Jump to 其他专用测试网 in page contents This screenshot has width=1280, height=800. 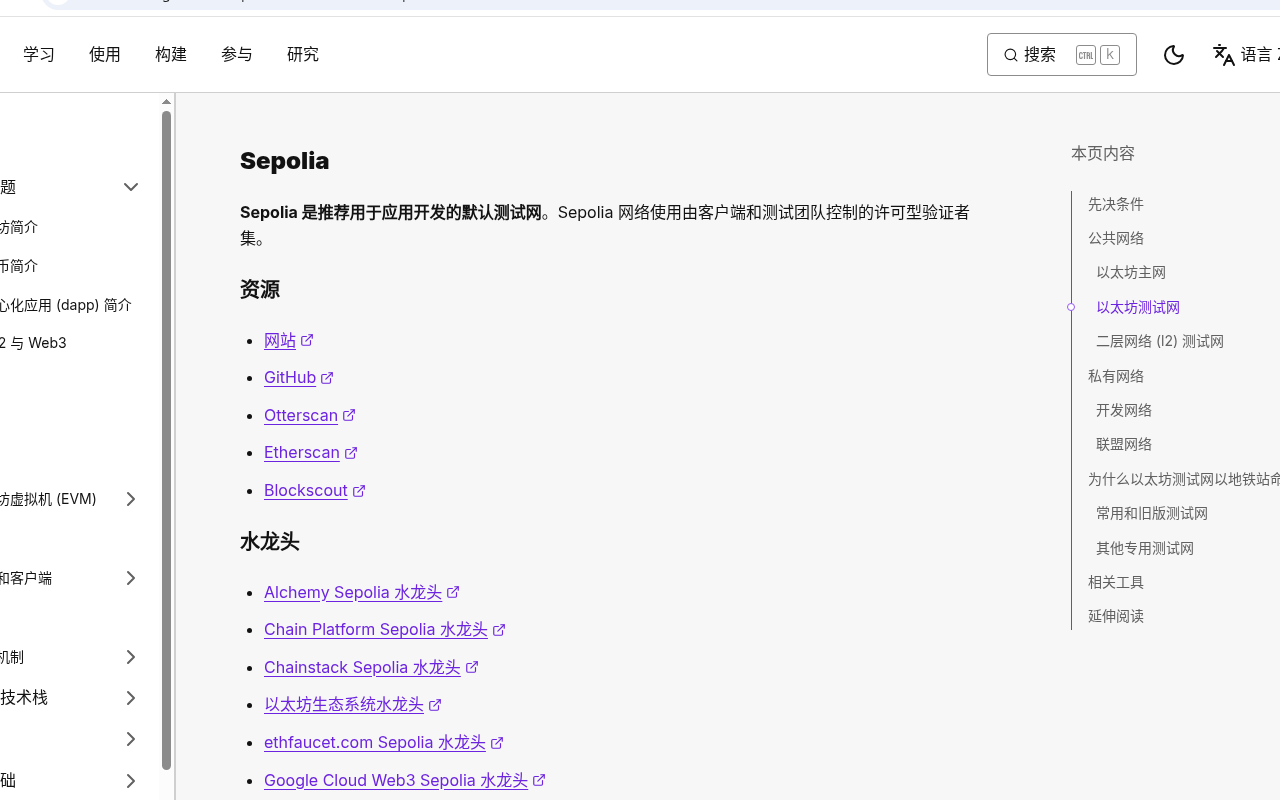click(x=1145, y=548)
